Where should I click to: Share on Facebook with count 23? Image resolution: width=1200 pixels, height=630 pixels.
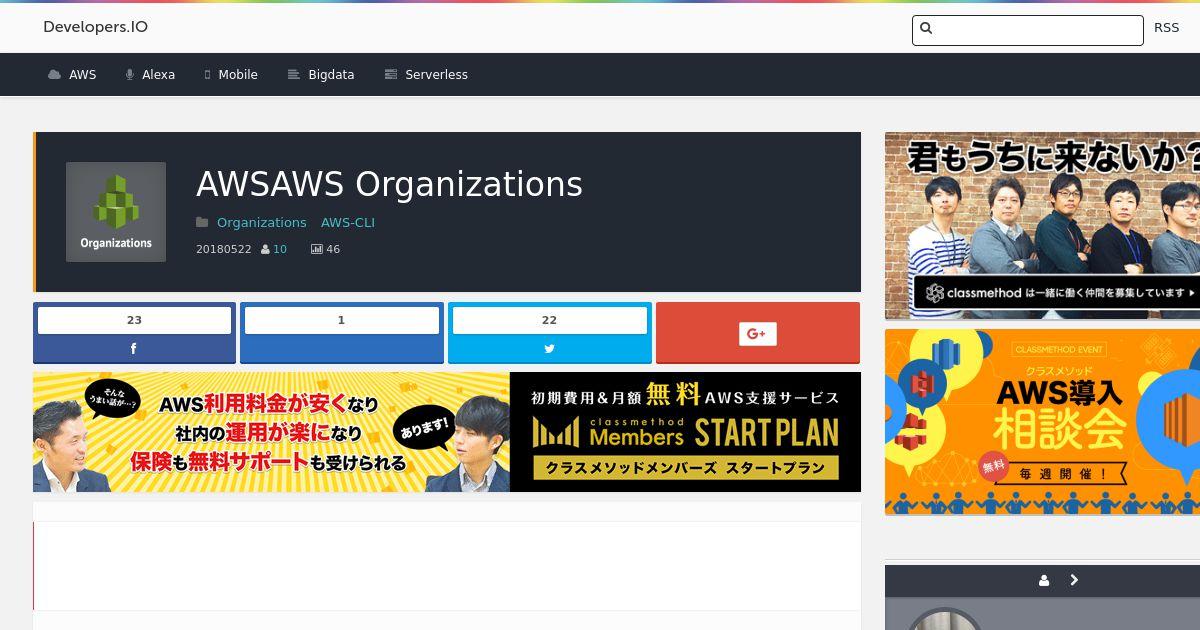134,333
